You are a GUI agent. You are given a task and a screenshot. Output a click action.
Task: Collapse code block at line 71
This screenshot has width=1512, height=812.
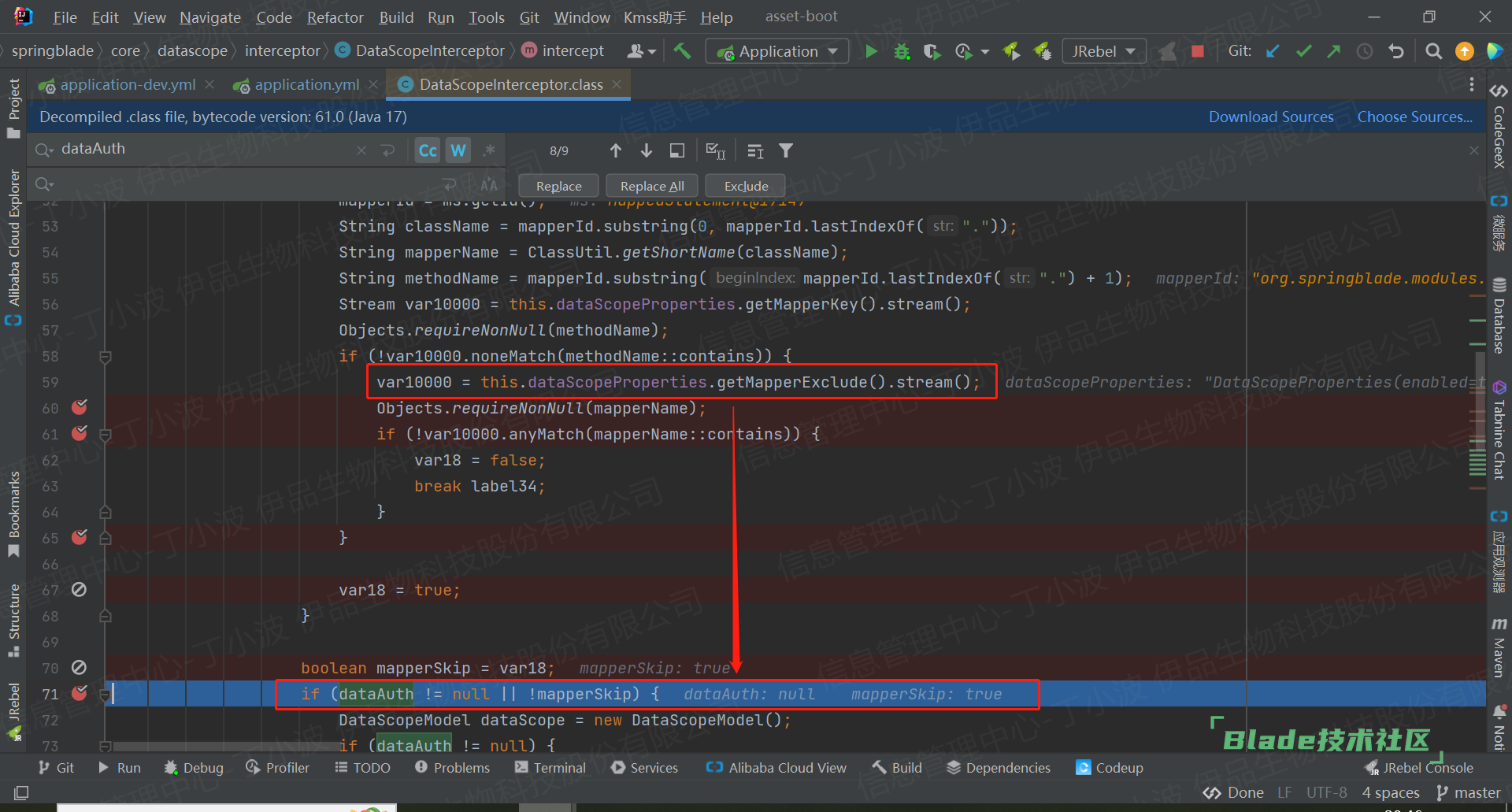coord(106,695)
